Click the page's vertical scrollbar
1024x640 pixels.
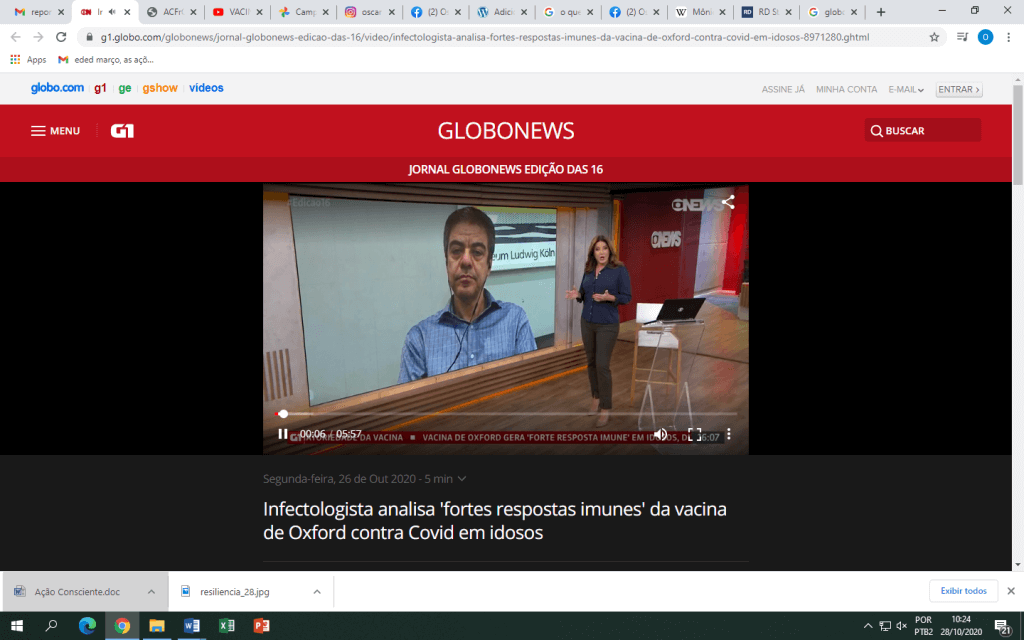(1017, 134)
